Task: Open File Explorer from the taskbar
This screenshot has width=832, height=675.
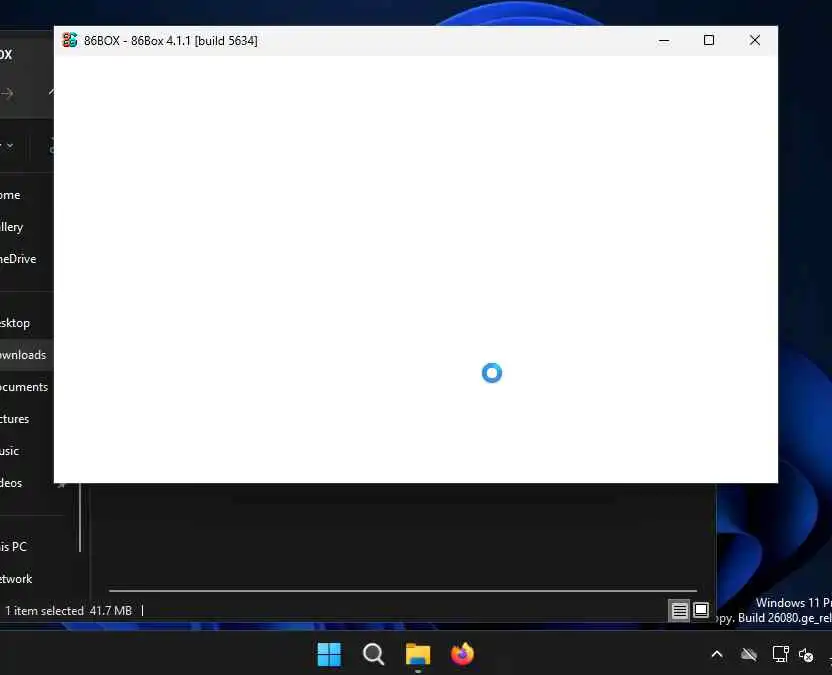Action: [418, 654]
